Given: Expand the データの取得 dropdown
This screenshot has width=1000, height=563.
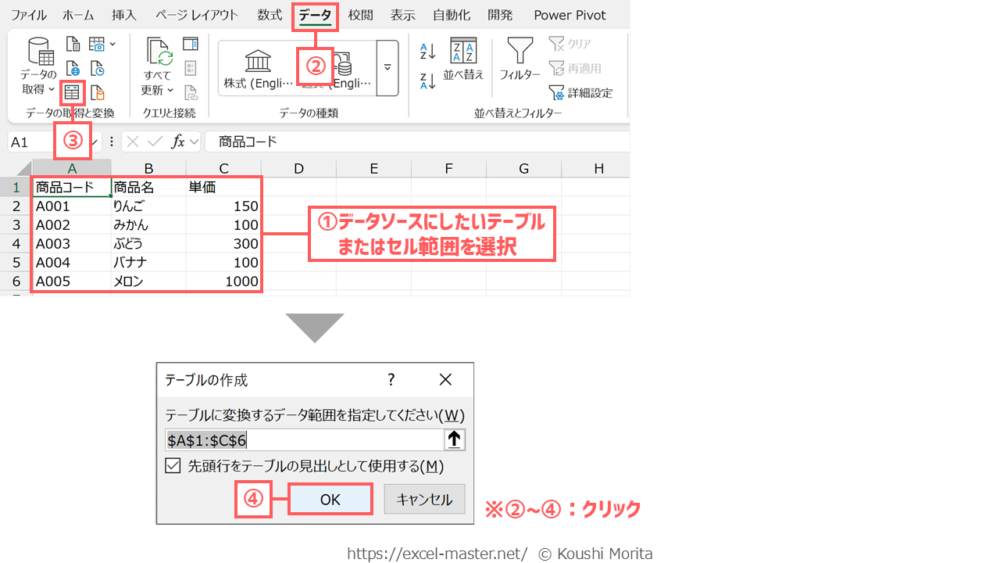Looking at the screenshot, I should (x=40, y=90).
